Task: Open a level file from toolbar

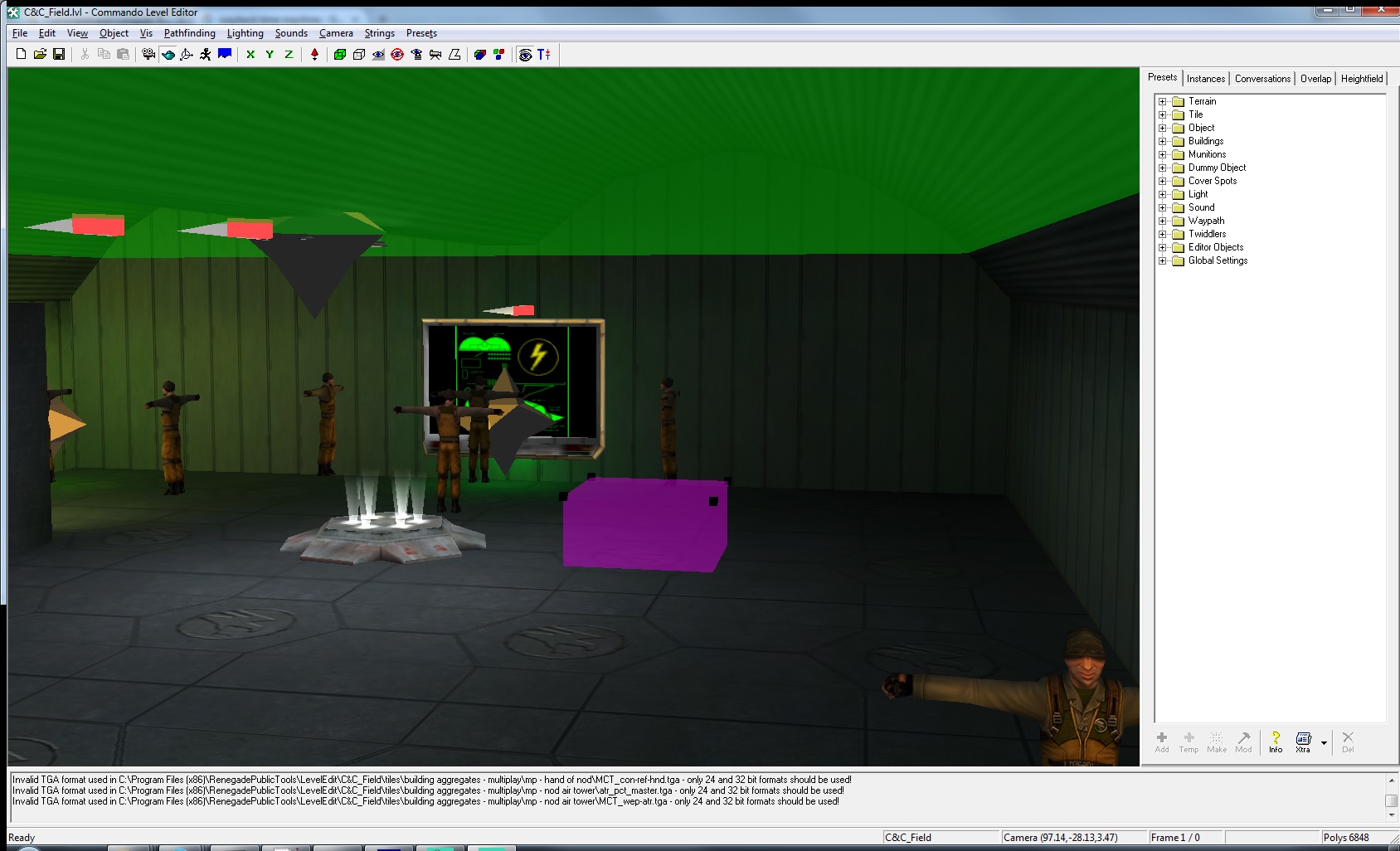Action: pyautogui.click(x=40, y=55)
